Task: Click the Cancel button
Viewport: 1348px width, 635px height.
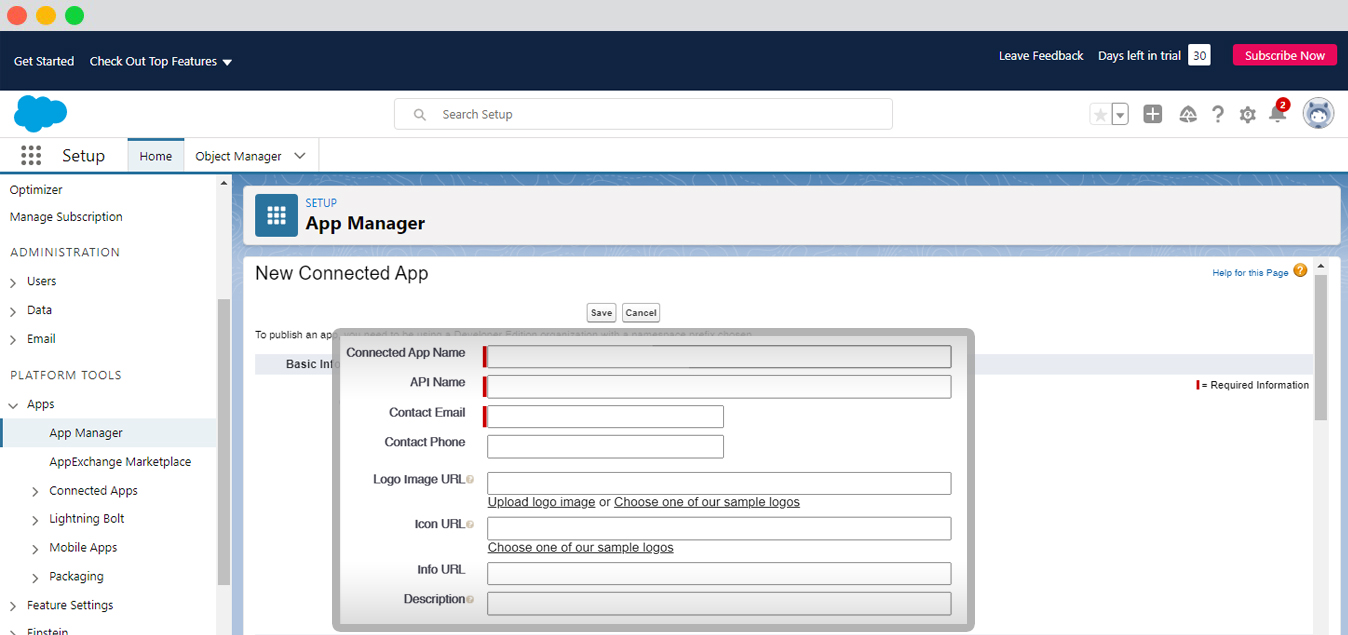Action: [x=641, y=313]
